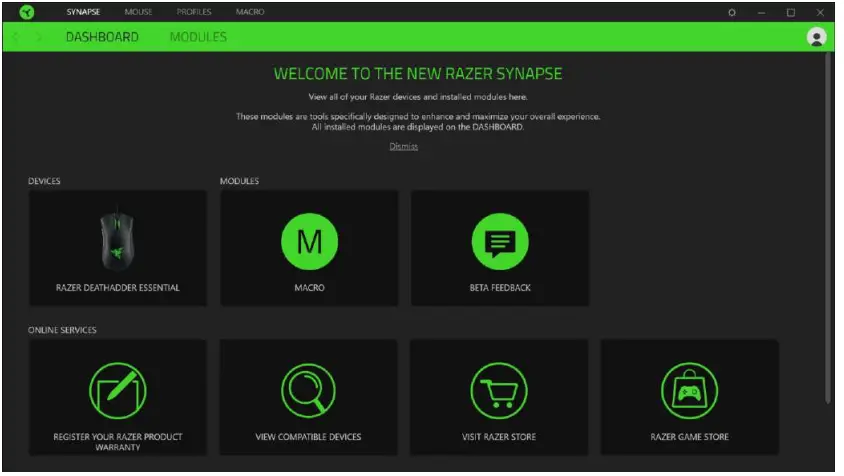Open the MOUSE top menu
The height and width of the screenshot is (476, 844).
pos(139,12)
